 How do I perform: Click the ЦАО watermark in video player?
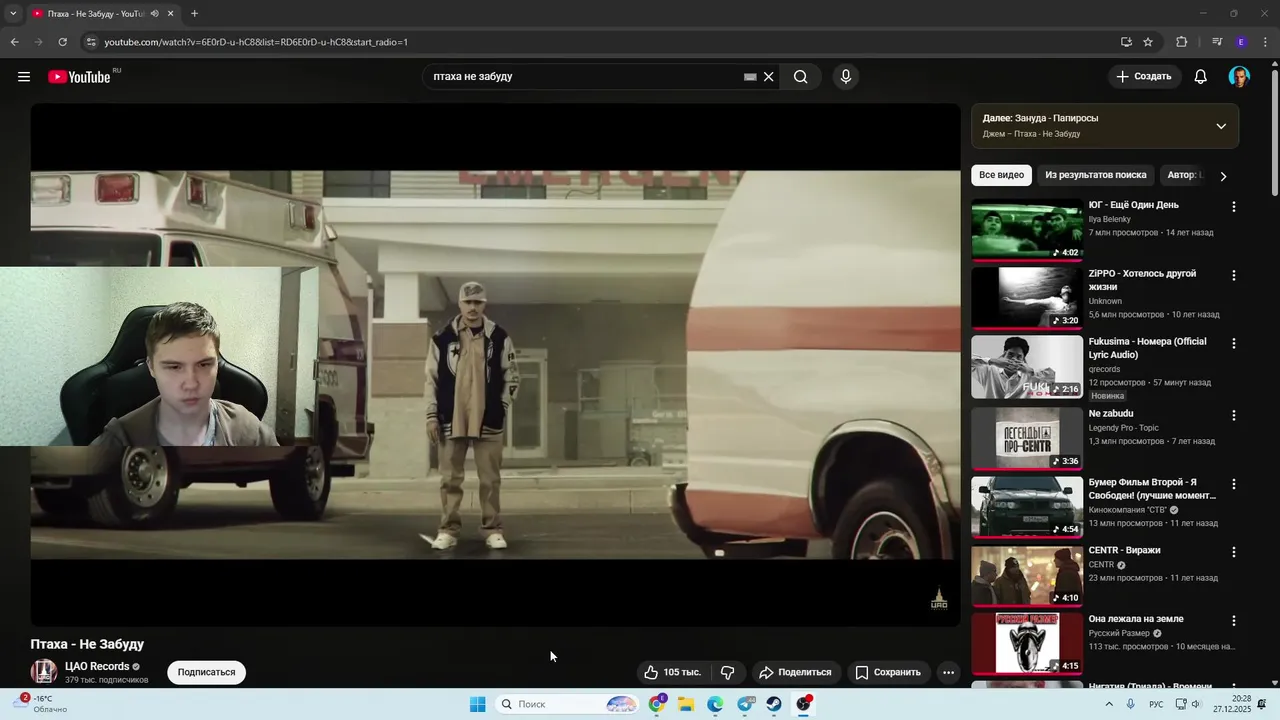coord(939,599)
